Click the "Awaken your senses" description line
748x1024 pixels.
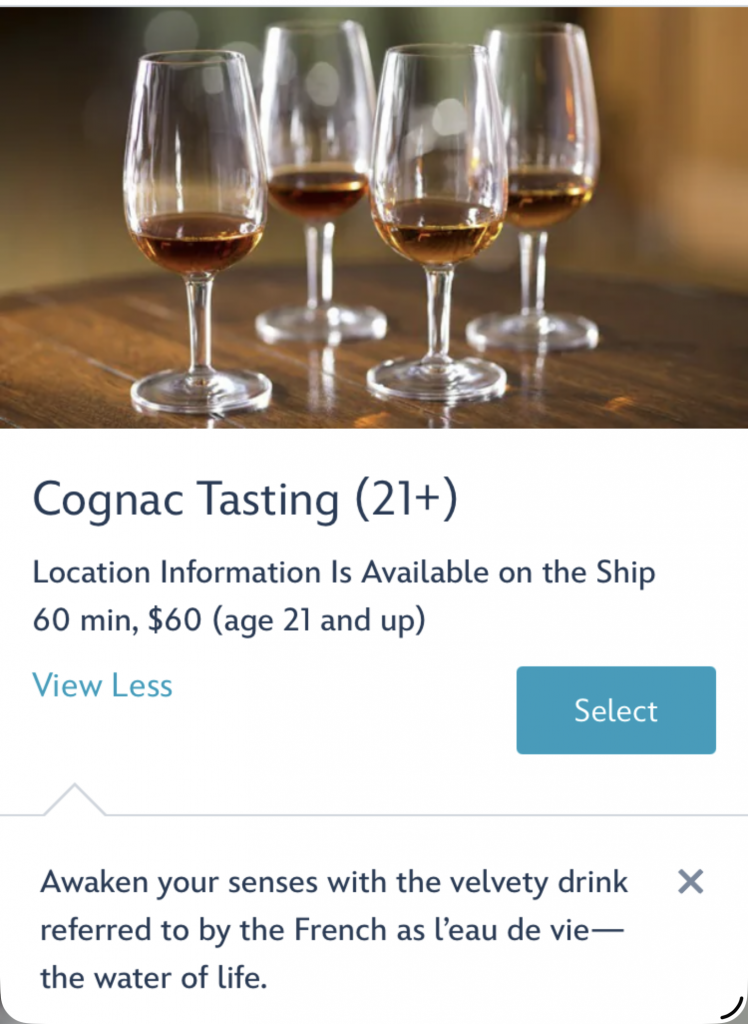pos(334,882)
